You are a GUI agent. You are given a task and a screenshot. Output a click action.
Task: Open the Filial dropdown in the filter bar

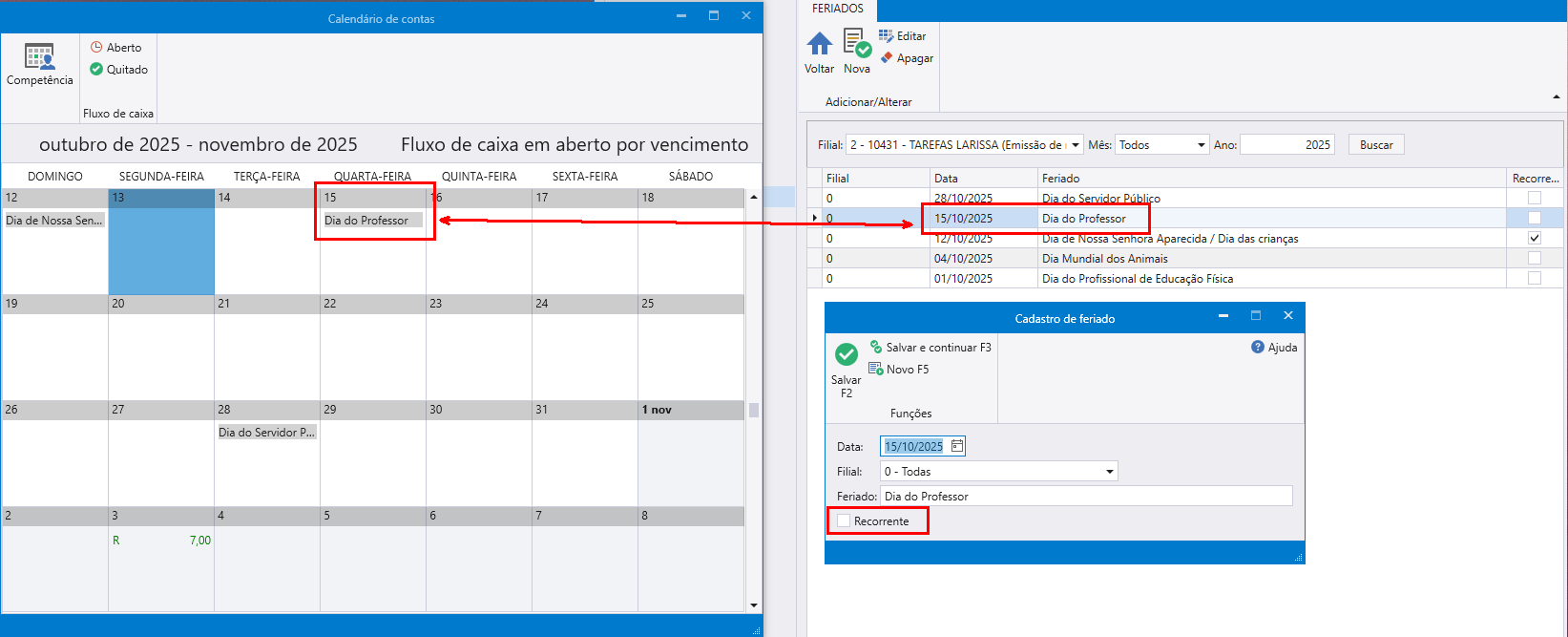click(1075, 145)
